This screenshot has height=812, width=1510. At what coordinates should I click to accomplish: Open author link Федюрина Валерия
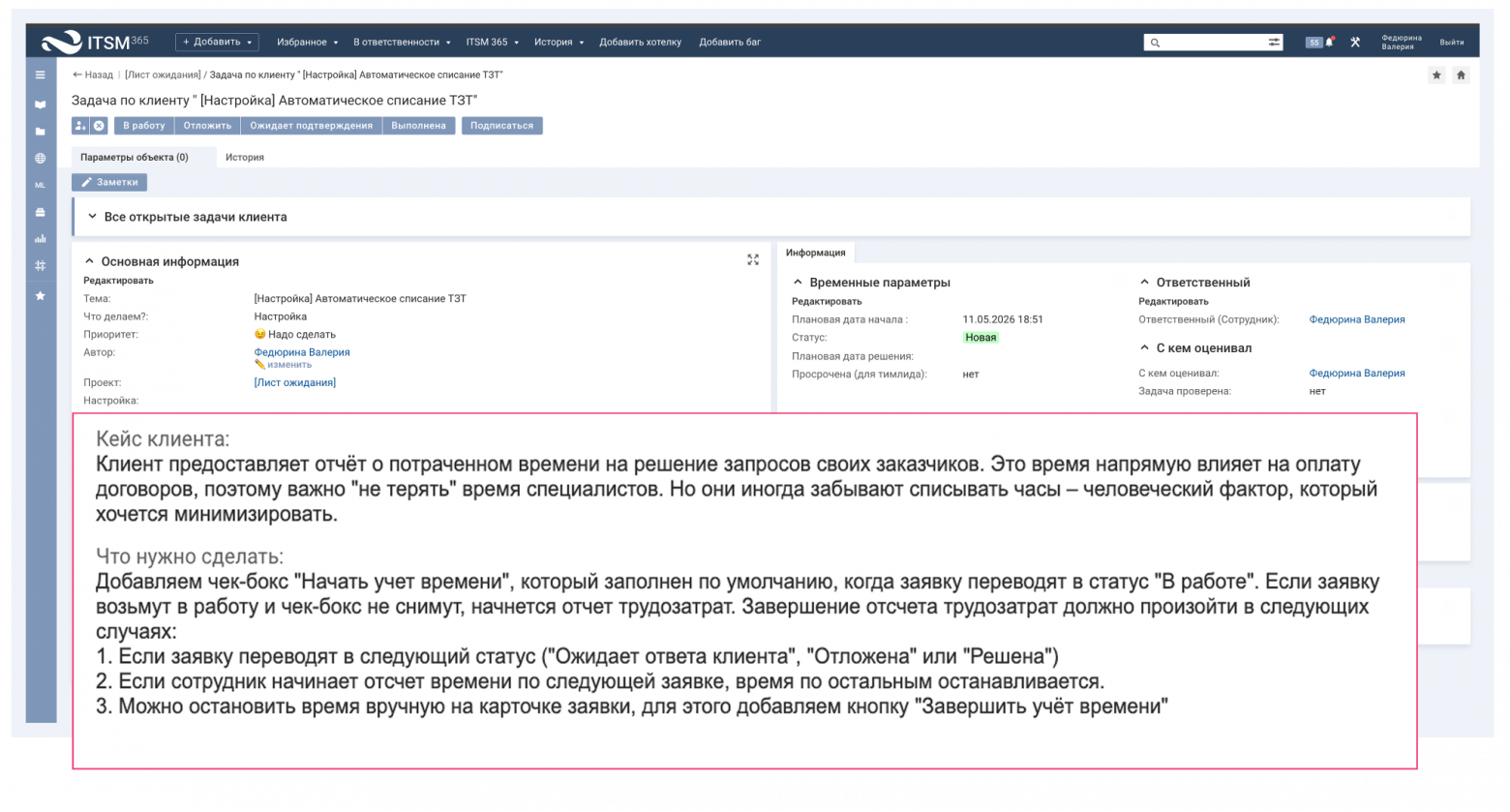tap(302, 352)
